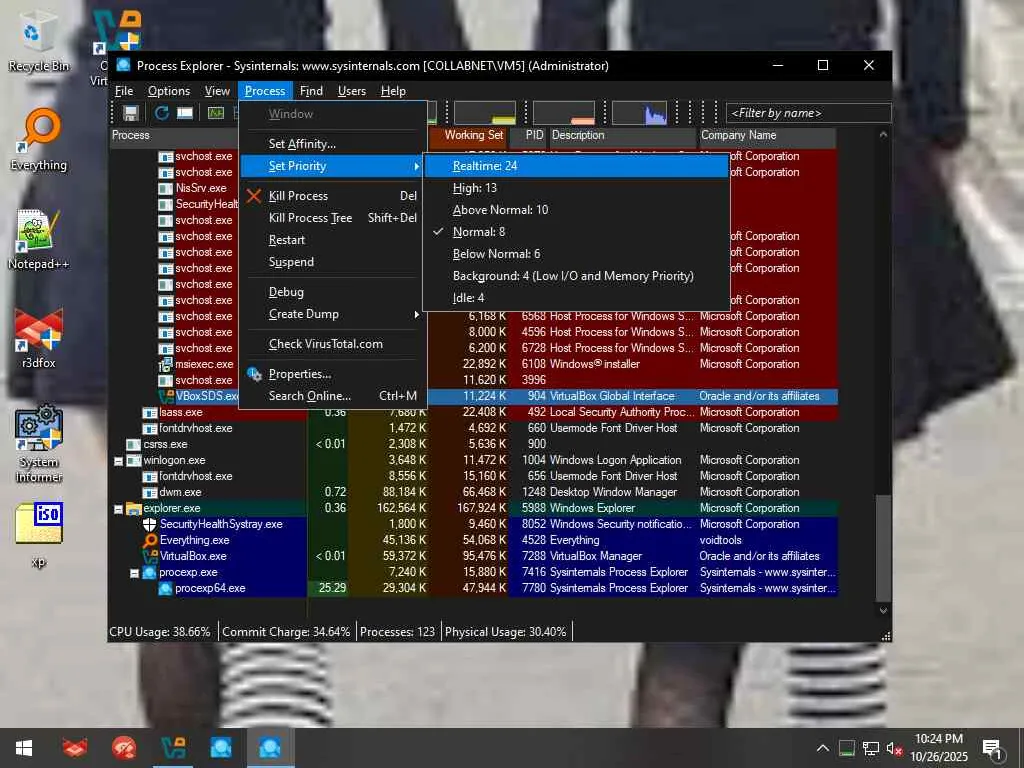1024x768 pixels.
Task: Select the dwm.exe process row
Action: [473, 492]
